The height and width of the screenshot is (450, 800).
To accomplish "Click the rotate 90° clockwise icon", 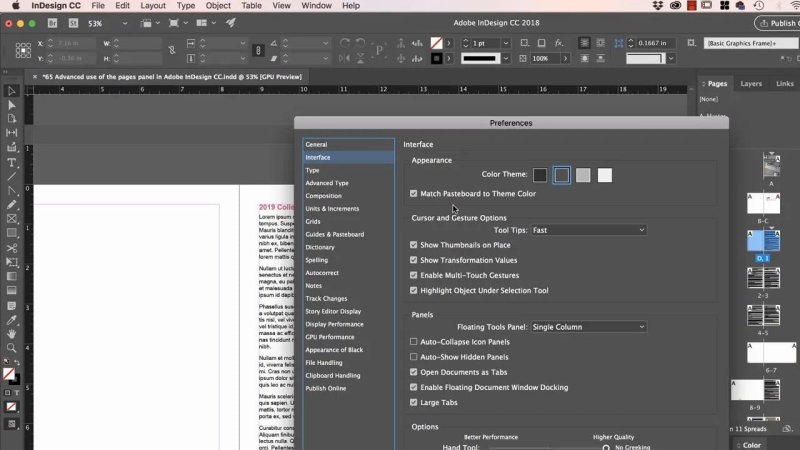I will tap(345, 43).
